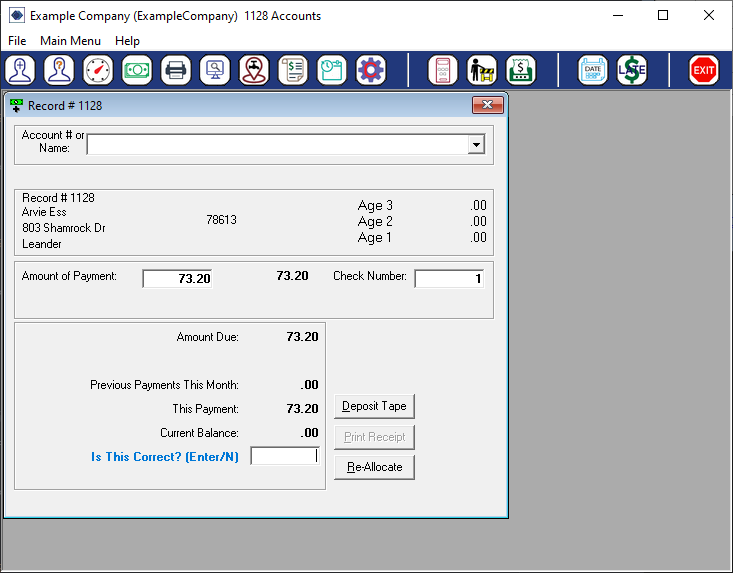Click the Record # 1128 window title icon
Screen dimensions: 733x573
tap(16, 106)
